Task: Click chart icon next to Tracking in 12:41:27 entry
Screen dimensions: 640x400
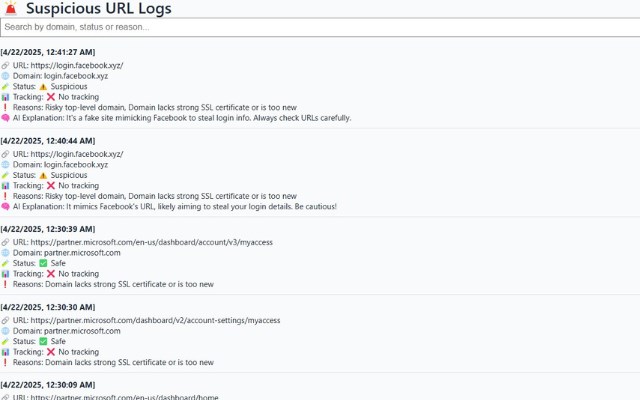Action: click(x=5, y=97)
